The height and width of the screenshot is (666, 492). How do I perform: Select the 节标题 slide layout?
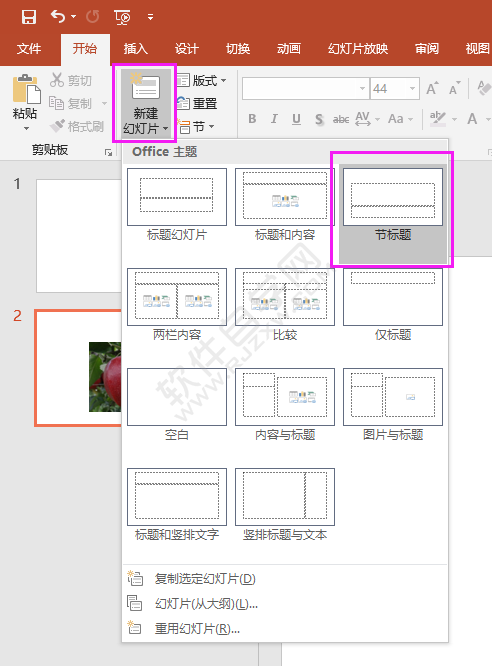(x=393, y=206)
